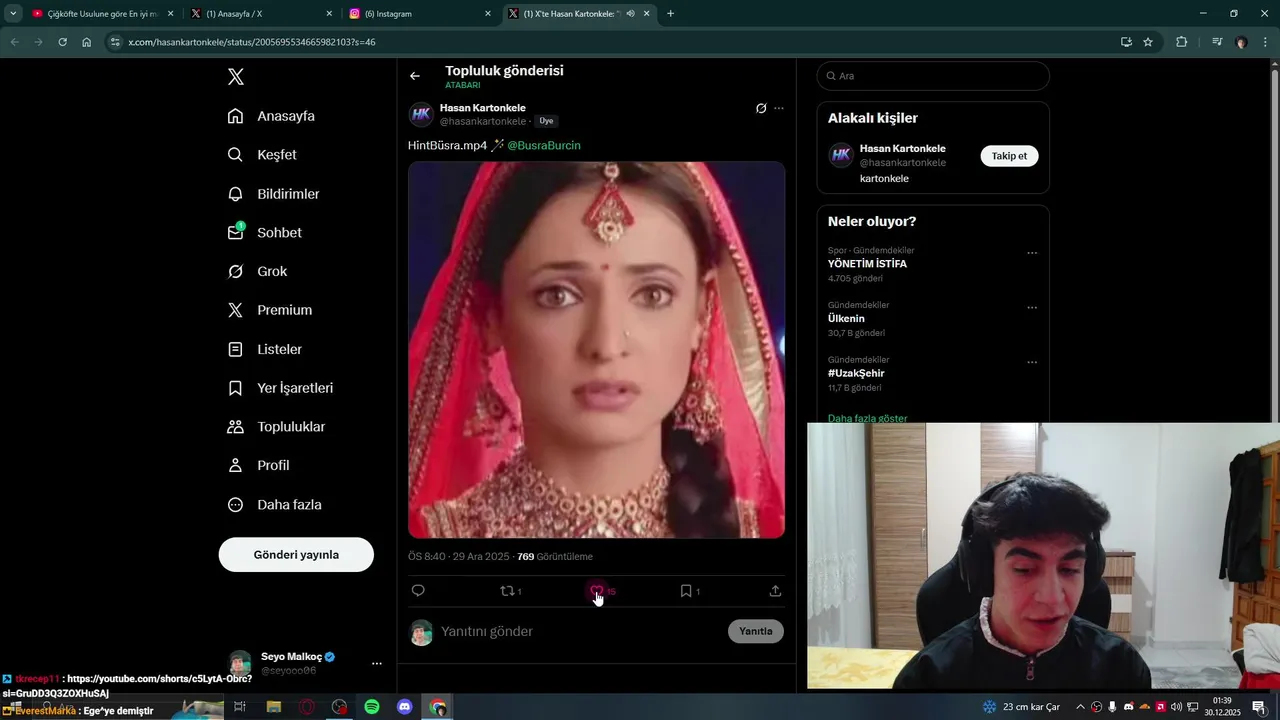Open Hasan Kartonkele author avatar
This screenshot has width=1280, height=720.
pyautogui.click(x=421, y=114)
